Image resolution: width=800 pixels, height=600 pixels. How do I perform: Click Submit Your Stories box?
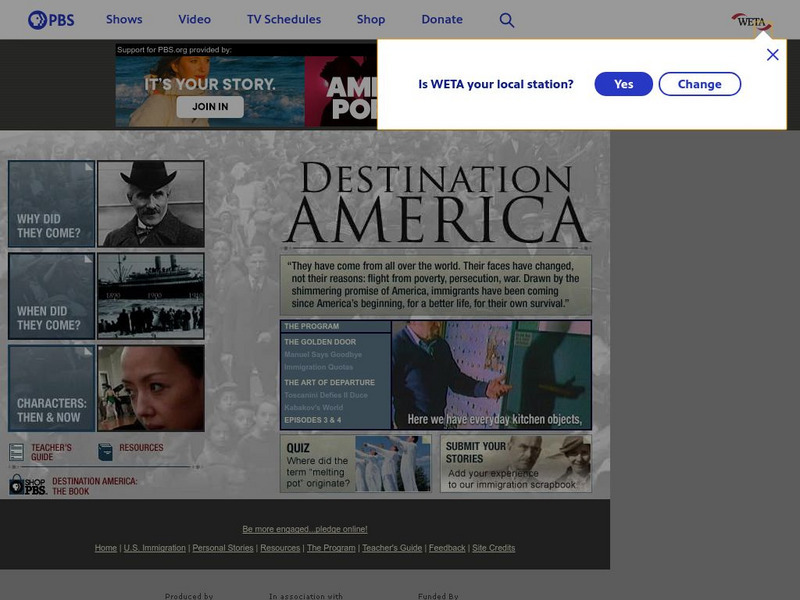[x=515, y=463]
